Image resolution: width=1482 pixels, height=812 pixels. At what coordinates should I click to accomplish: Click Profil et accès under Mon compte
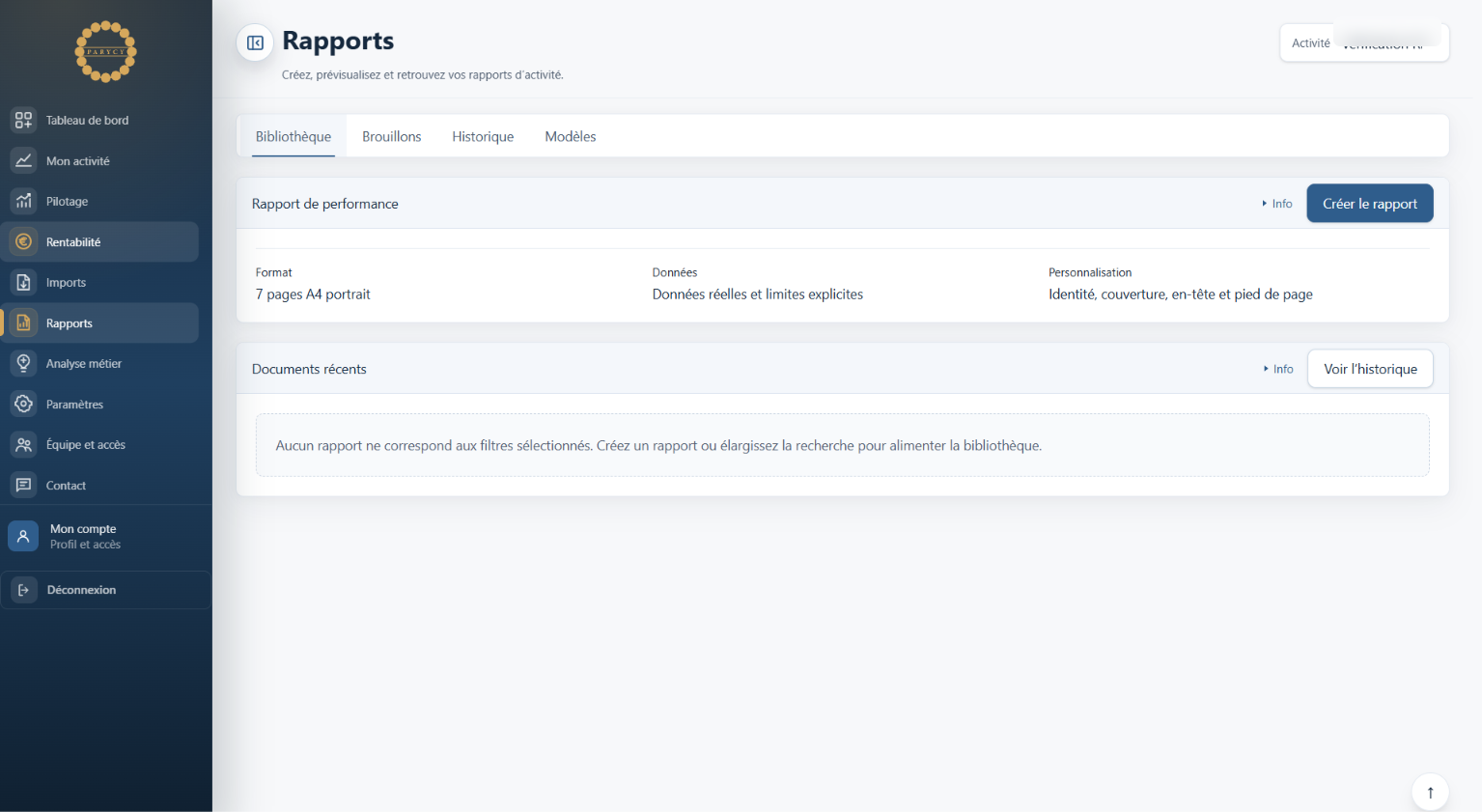pos(85,545)
